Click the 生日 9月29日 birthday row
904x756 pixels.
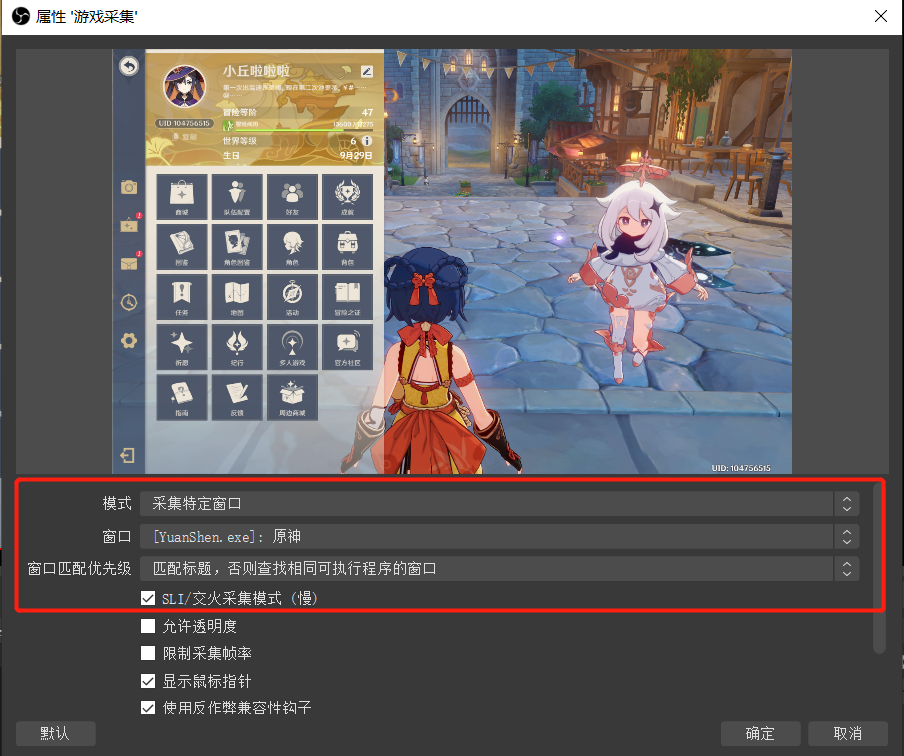297,156
